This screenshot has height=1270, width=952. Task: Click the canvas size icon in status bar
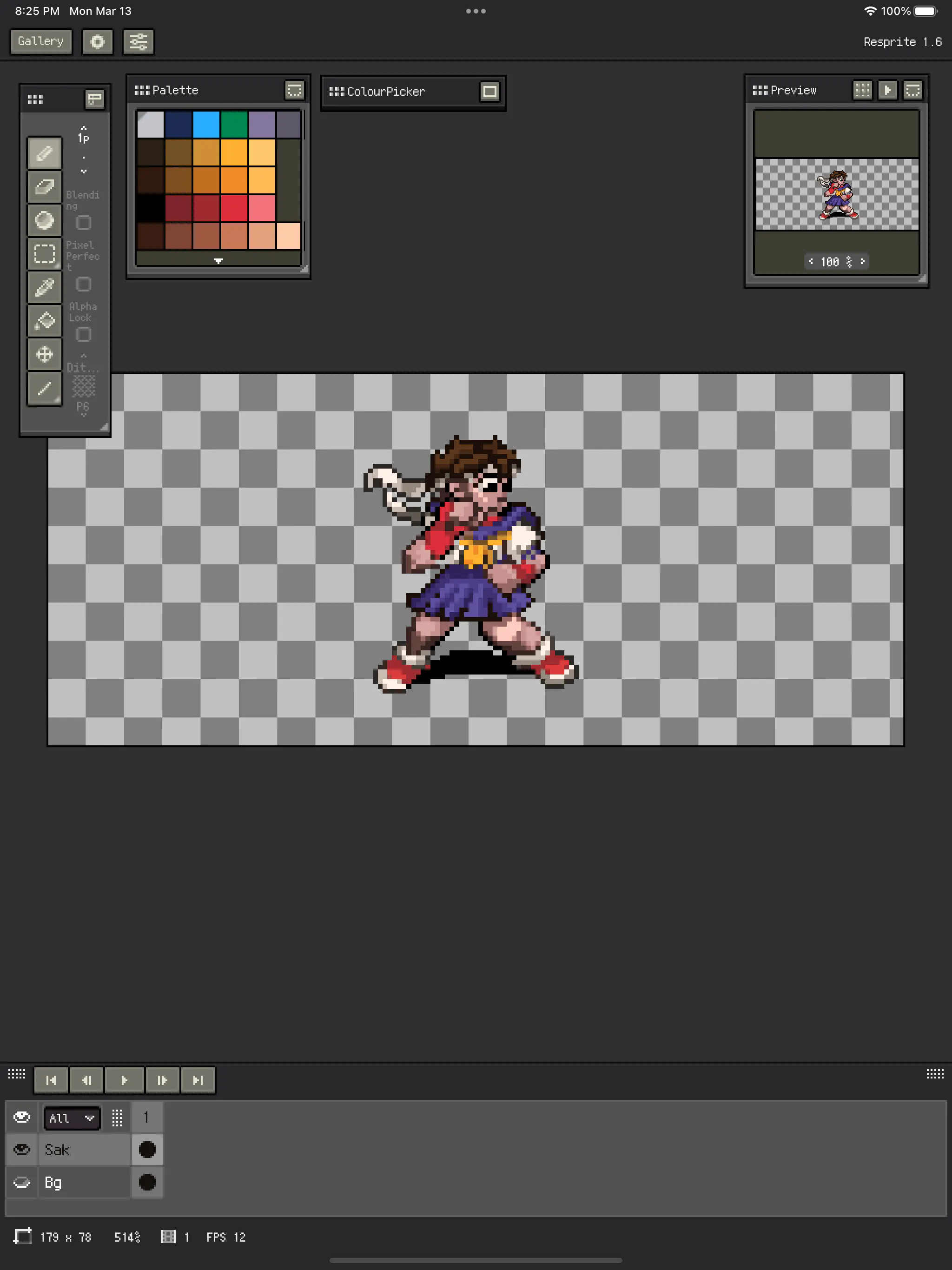click(x=22, y=1236)
